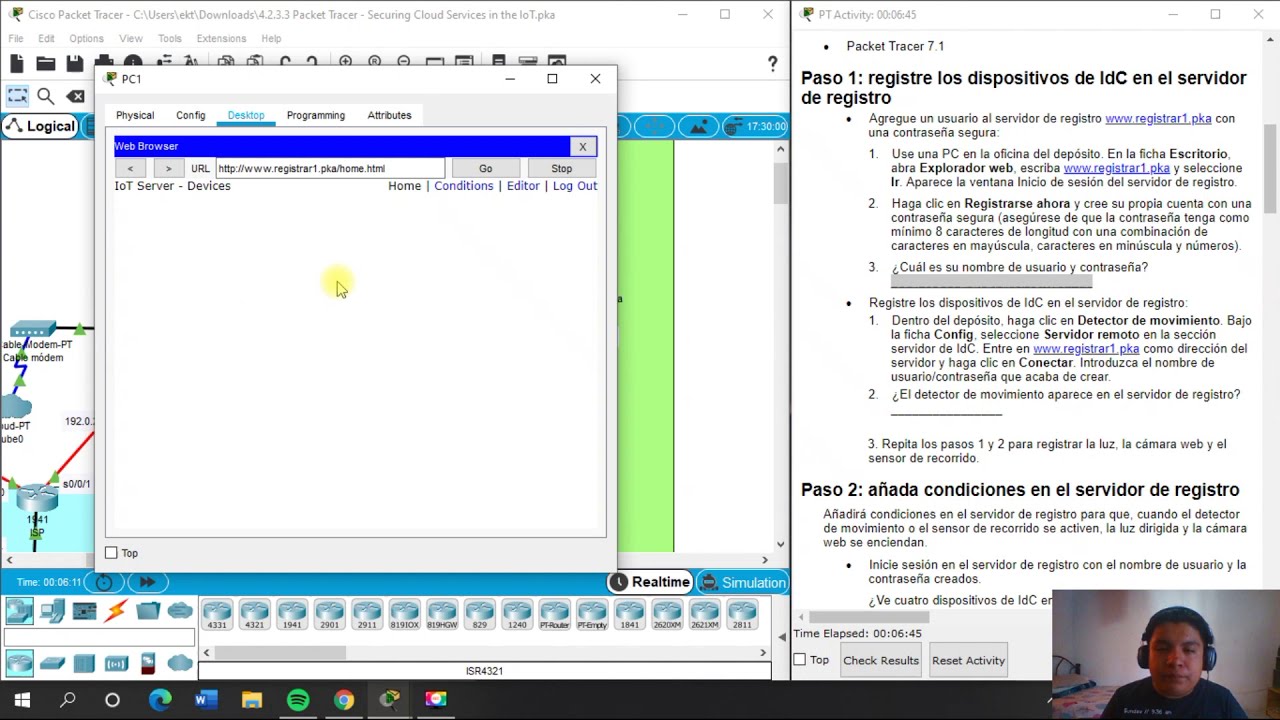This screenshot has height=720, width=1280.
Task: Choose the Routers subcategory icon
Action: coord(19,662)
